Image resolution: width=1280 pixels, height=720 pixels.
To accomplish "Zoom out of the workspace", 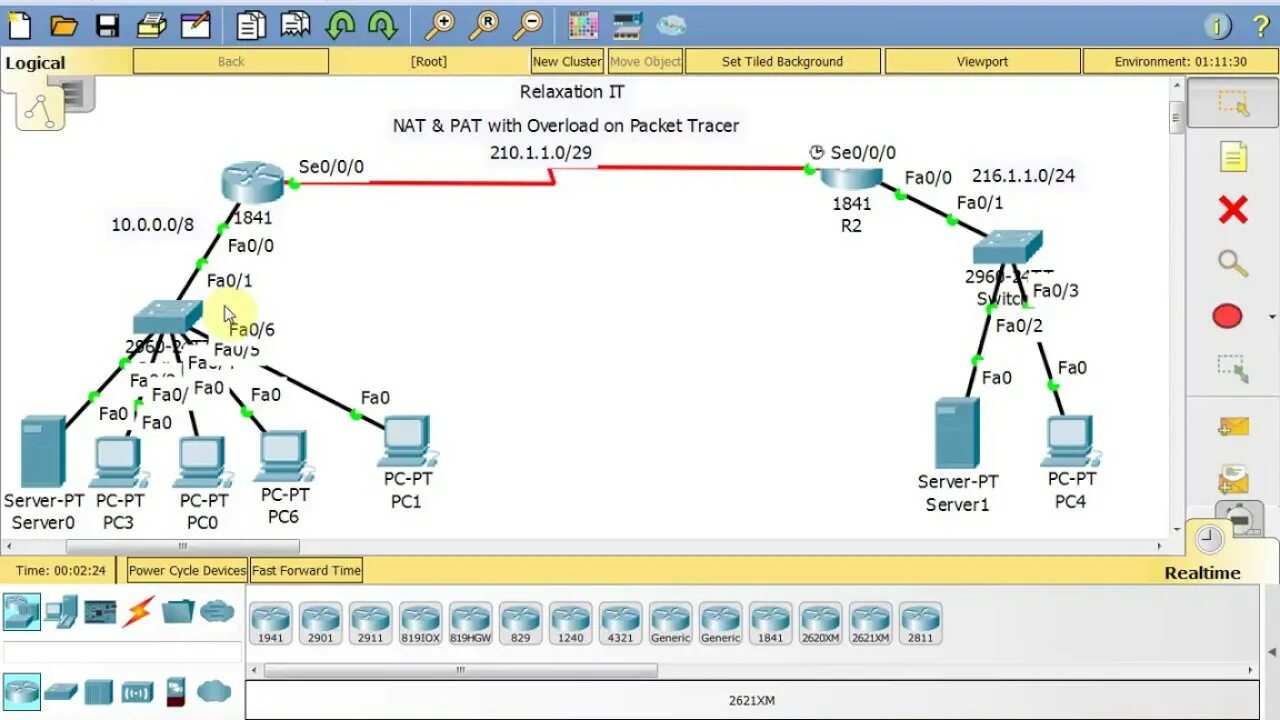I will pyautogui.click(x=529, y=24).
